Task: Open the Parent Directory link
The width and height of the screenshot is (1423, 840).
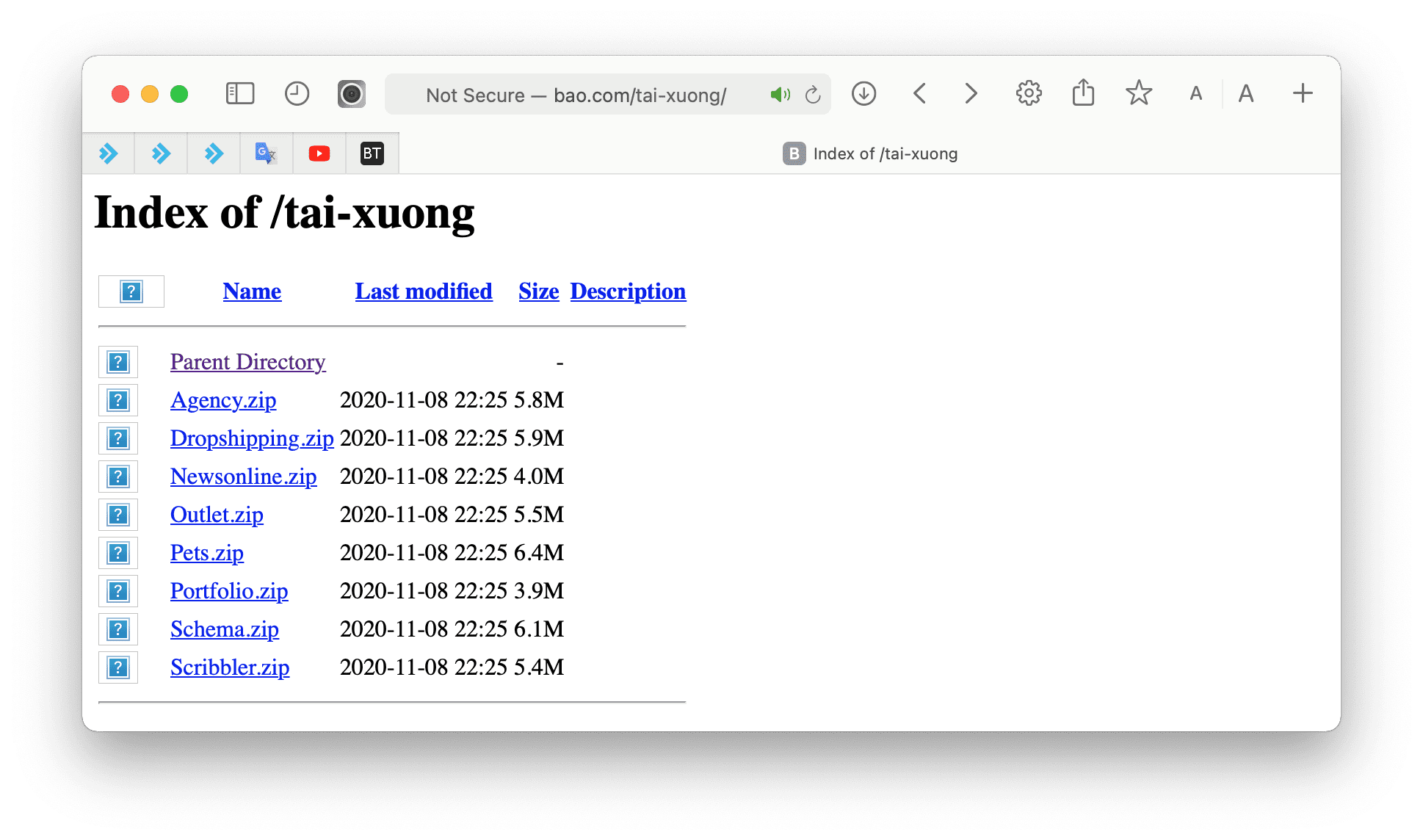Action: coord(247,361)
